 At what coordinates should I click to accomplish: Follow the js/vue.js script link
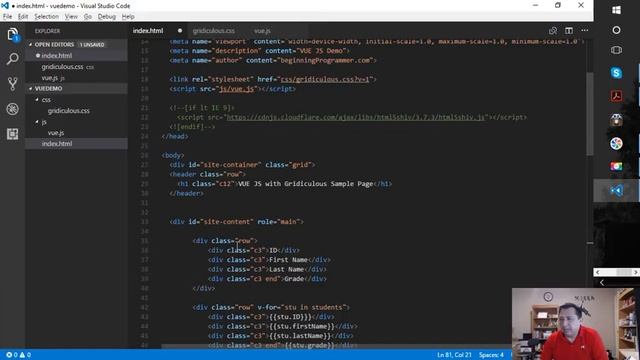point(237,89)
